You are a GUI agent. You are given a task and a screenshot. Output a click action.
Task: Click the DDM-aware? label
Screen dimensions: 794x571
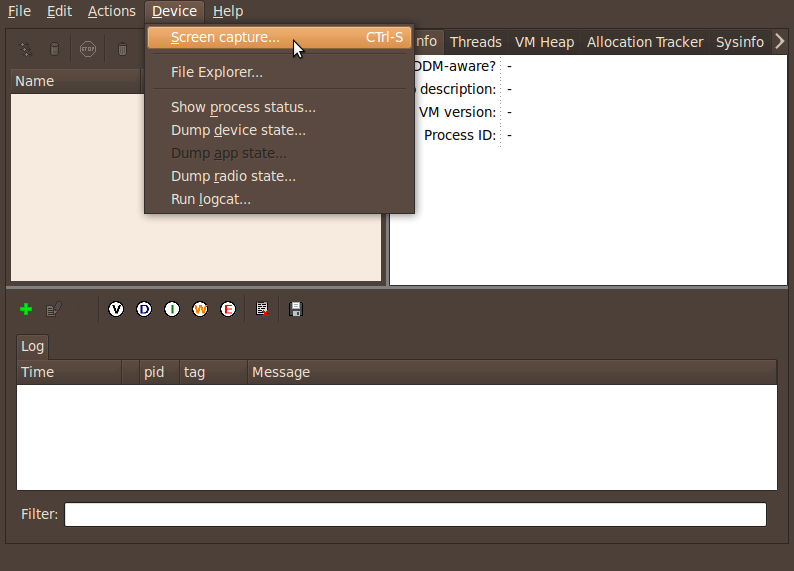455,66
